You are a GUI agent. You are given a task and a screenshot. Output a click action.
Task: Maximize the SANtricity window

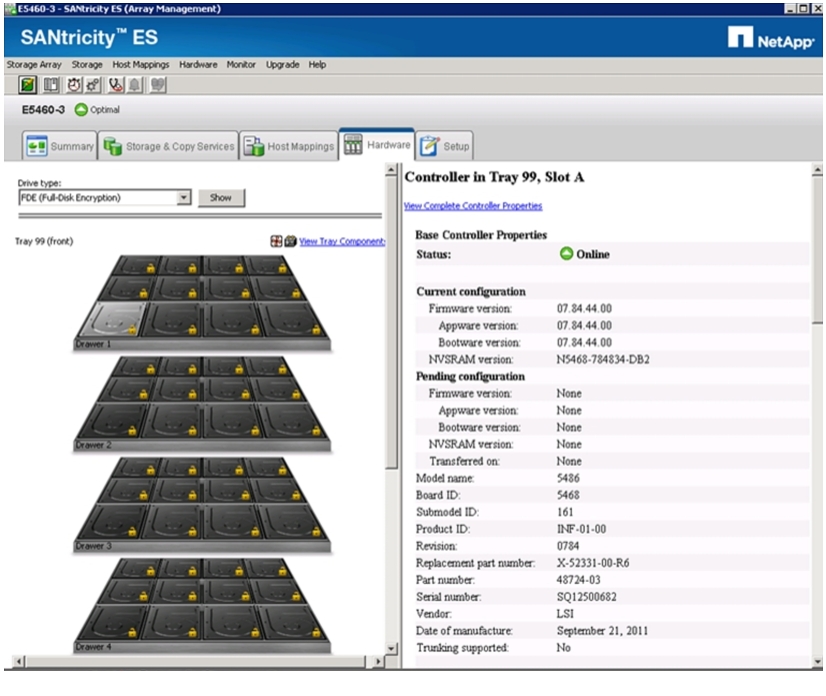point(802,8)
